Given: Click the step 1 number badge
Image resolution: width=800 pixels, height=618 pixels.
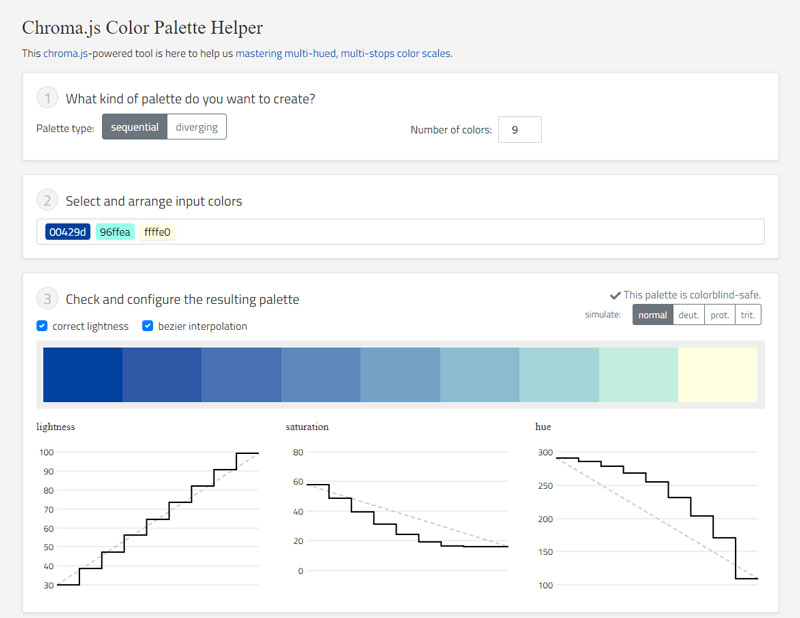Looking at the screenshot, I should [x=47, y=98].
